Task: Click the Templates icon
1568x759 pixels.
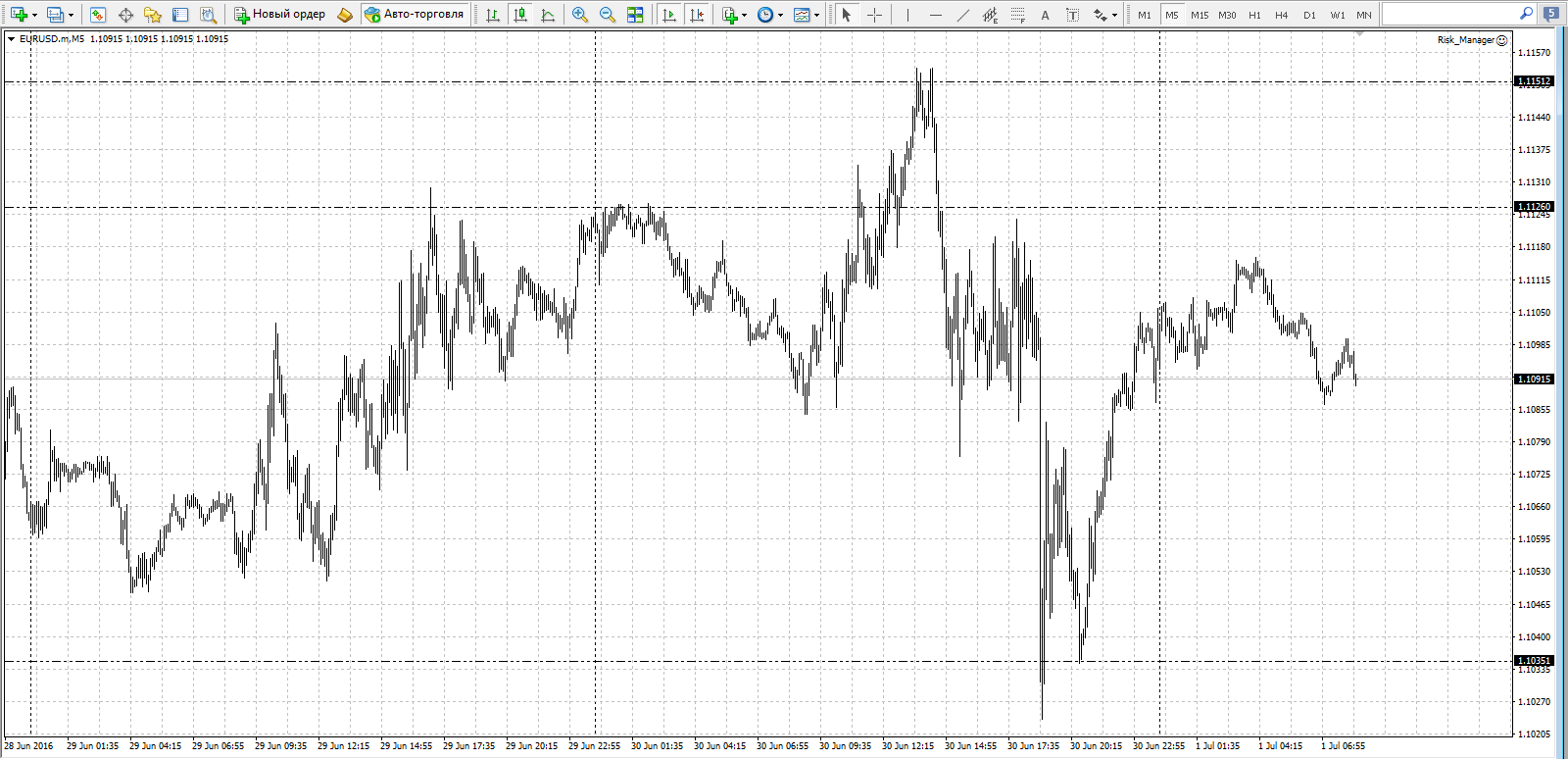Action: coord(802,15)
